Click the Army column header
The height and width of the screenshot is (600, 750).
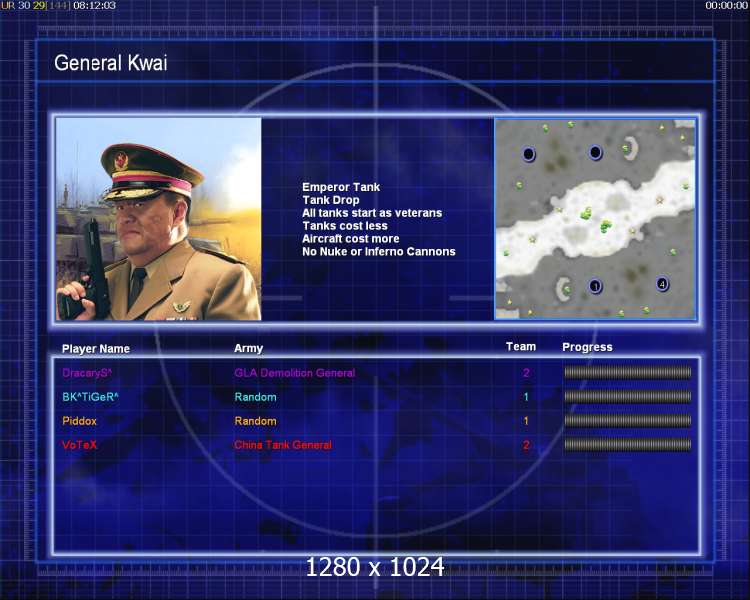[249, 348]
